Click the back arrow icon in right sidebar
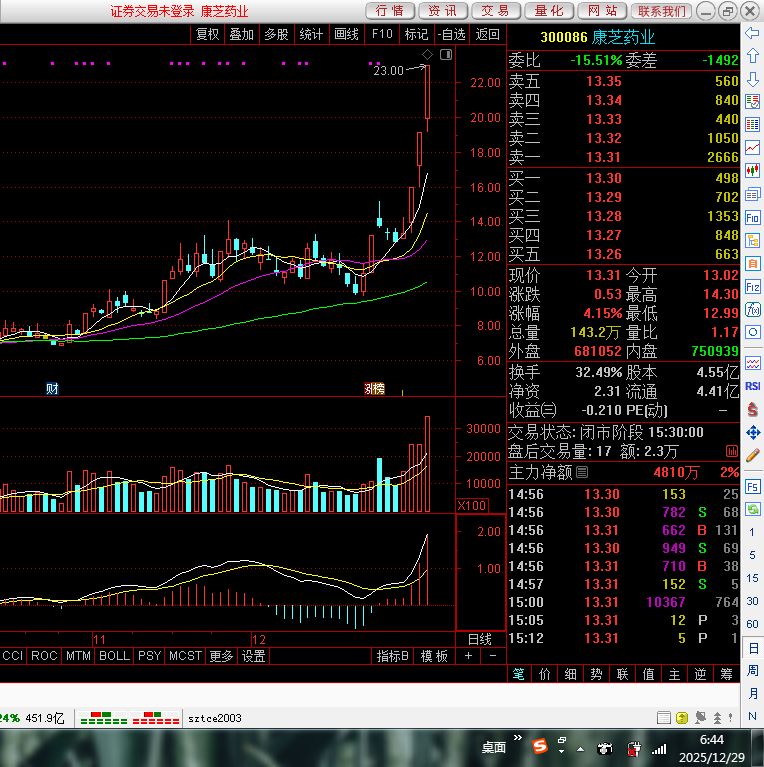 [752, 33]
